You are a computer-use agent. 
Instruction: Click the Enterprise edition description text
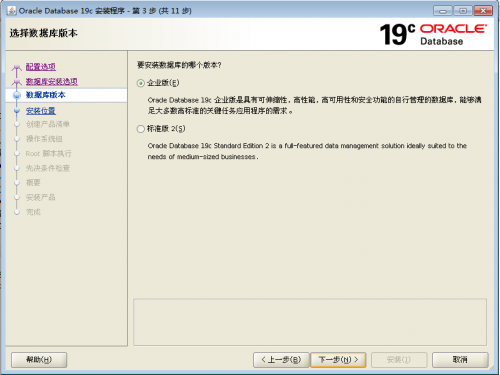(314, 105)
